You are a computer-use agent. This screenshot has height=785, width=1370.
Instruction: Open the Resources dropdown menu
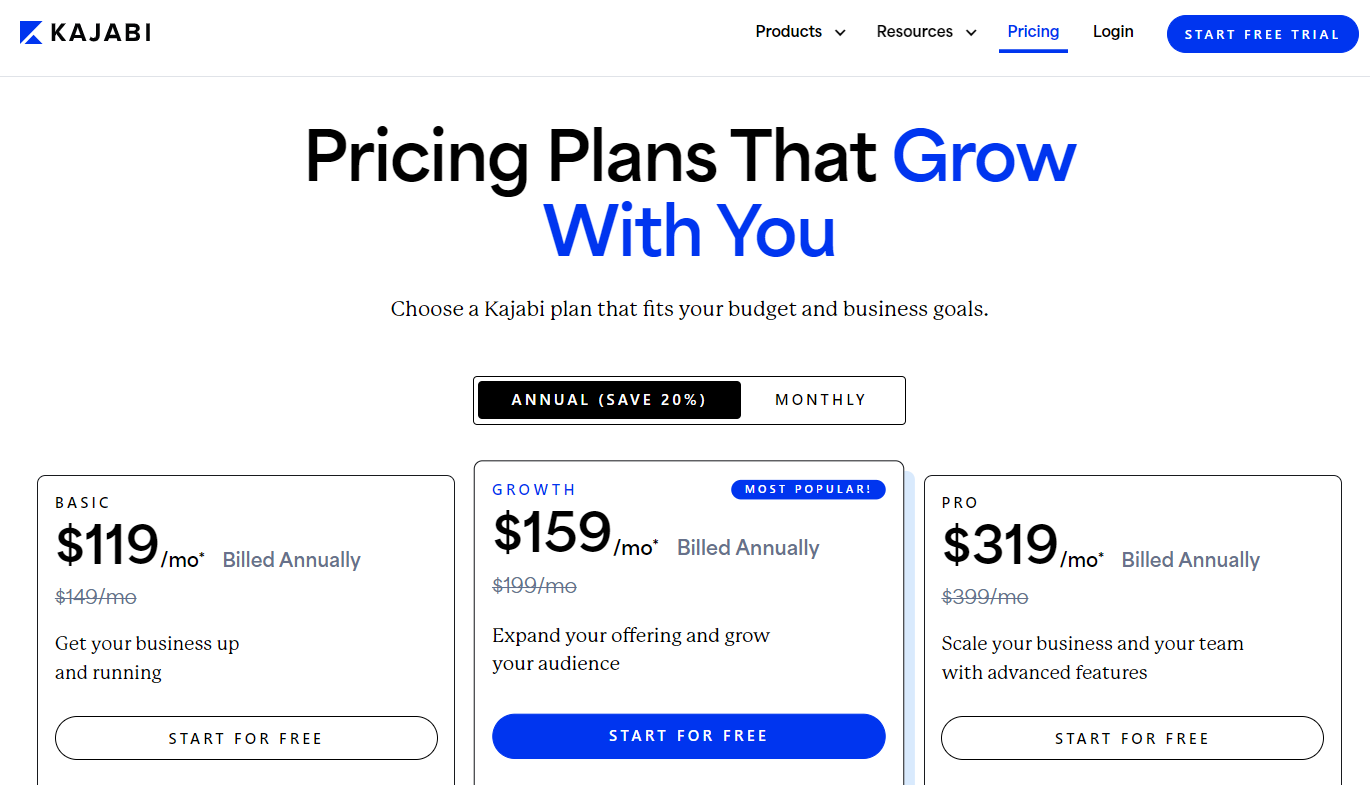pyautogui.click(x=927, y=32)
